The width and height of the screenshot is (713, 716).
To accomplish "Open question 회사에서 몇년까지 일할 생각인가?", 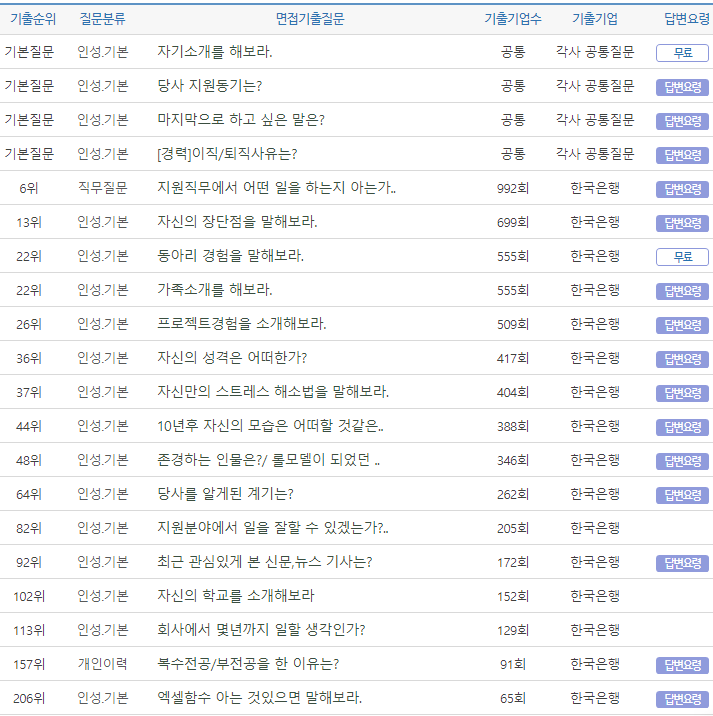I will coord(261,630).
